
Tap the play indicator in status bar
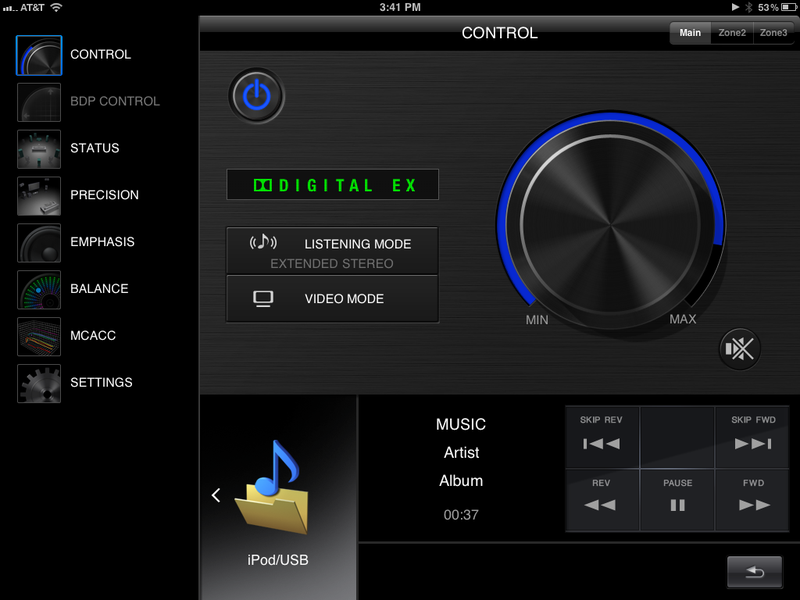[735, 7]
